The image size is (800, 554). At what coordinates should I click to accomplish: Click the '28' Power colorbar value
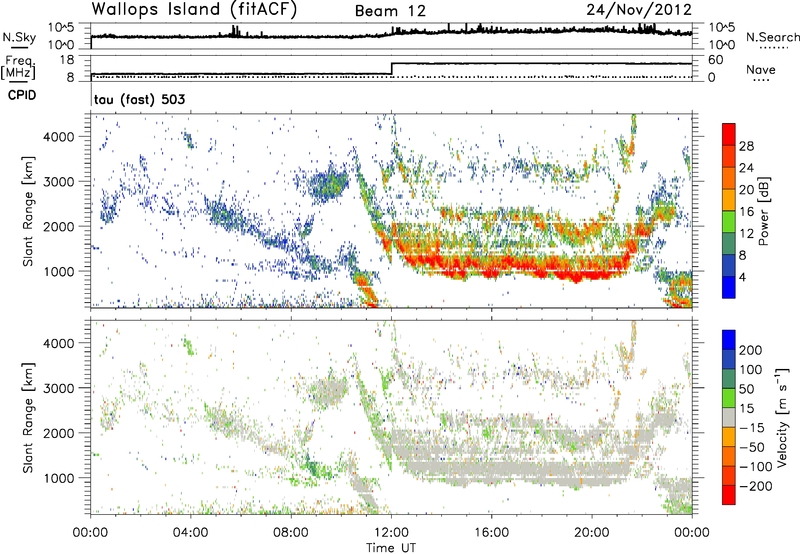[746, 146]
